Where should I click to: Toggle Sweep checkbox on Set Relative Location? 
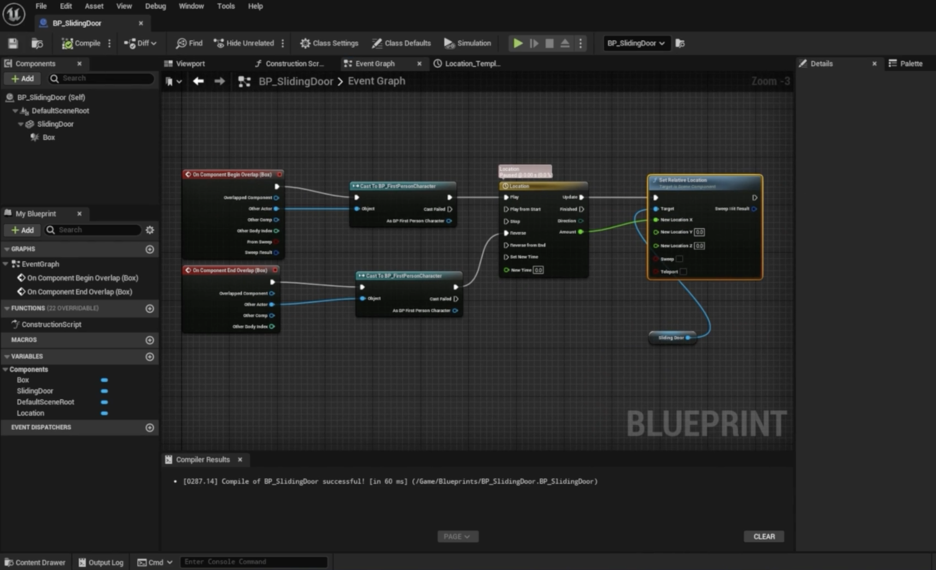click(679, 259)
